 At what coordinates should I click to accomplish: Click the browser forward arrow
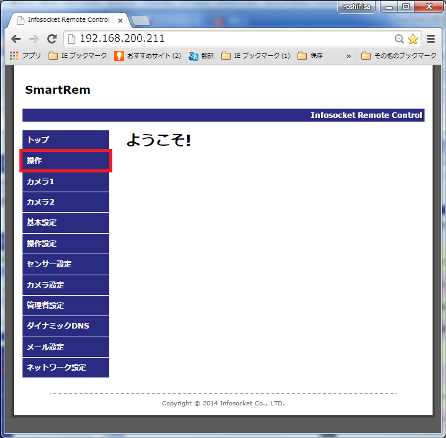[x=34, y=39]
